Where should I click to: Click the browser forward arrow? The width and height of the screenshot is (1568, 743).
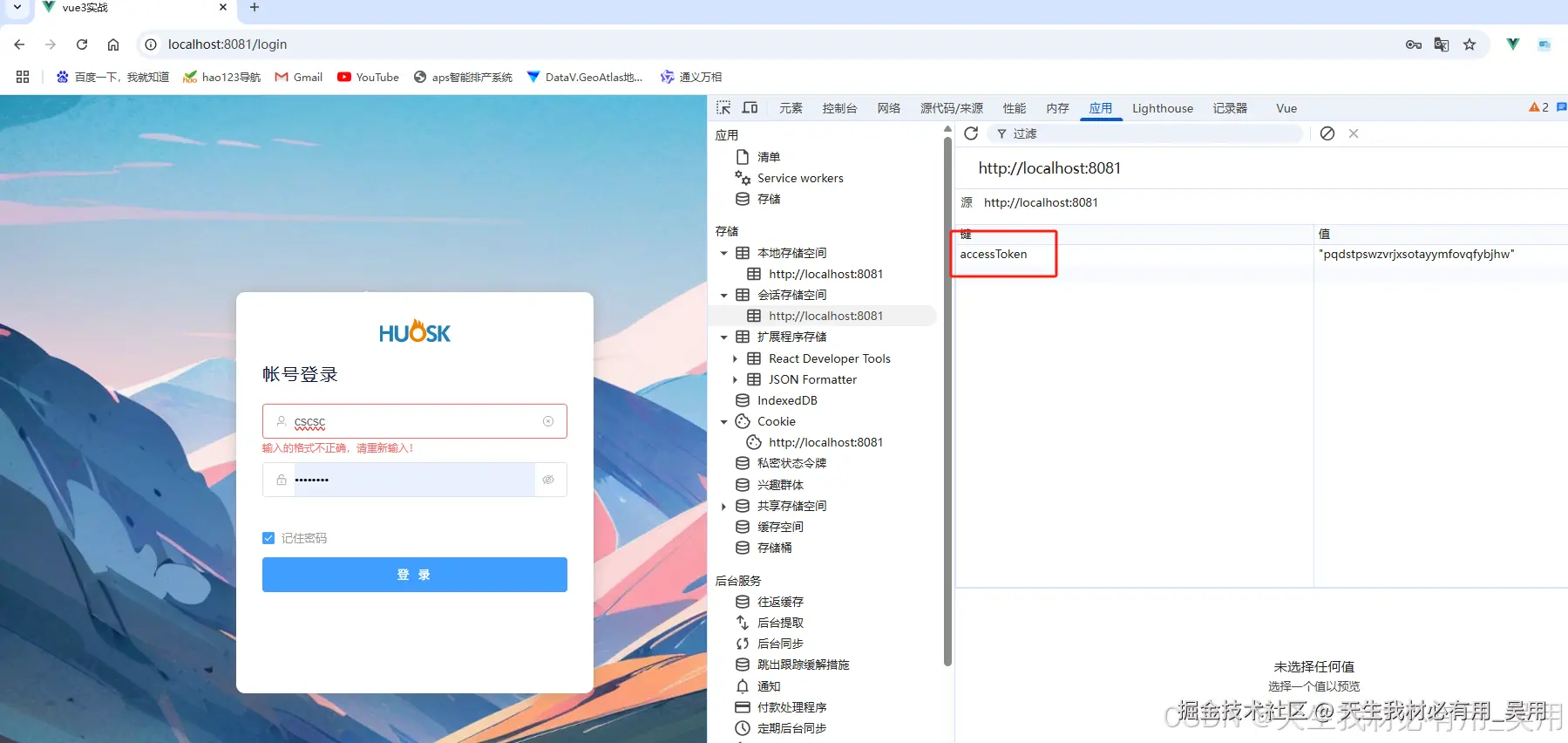coord(51,44)
